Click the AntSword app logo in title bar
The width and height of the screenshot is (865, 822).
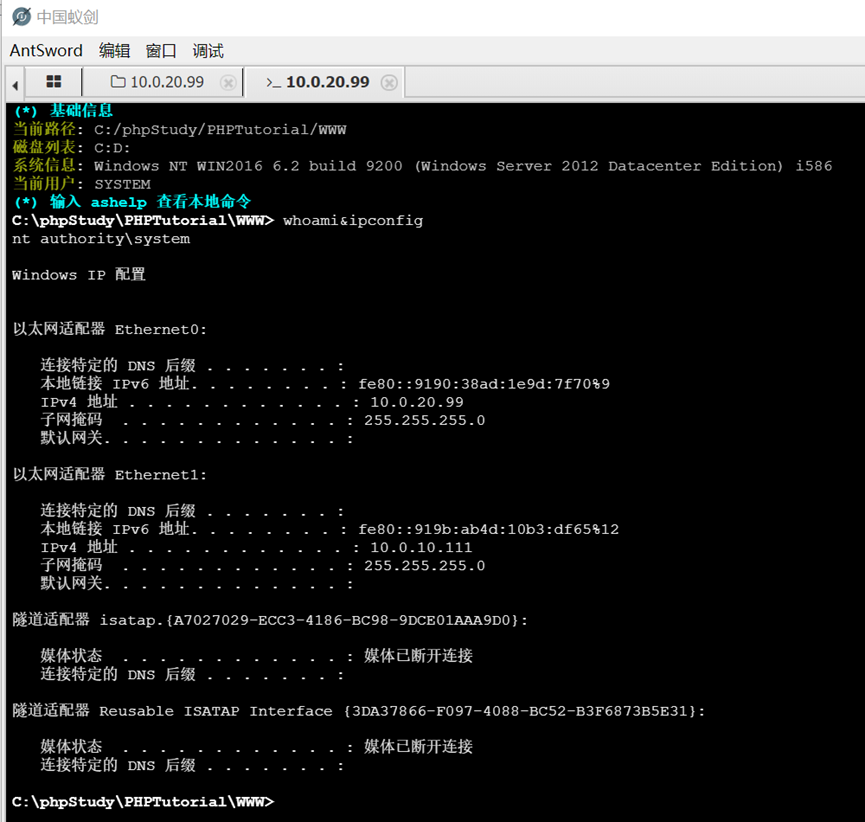[x=22, y=17]
